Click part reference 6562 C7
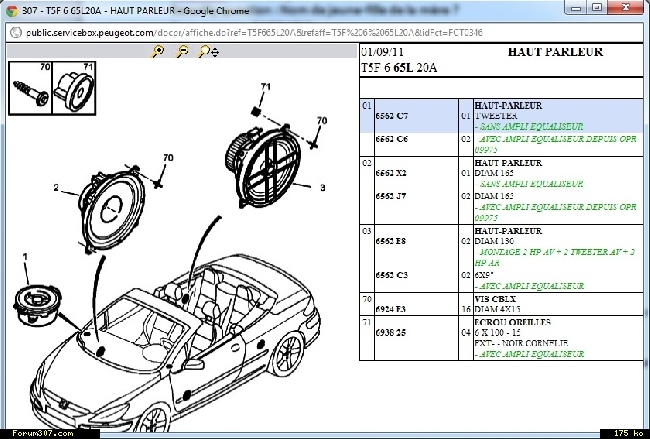 click(x=392, y=116)
